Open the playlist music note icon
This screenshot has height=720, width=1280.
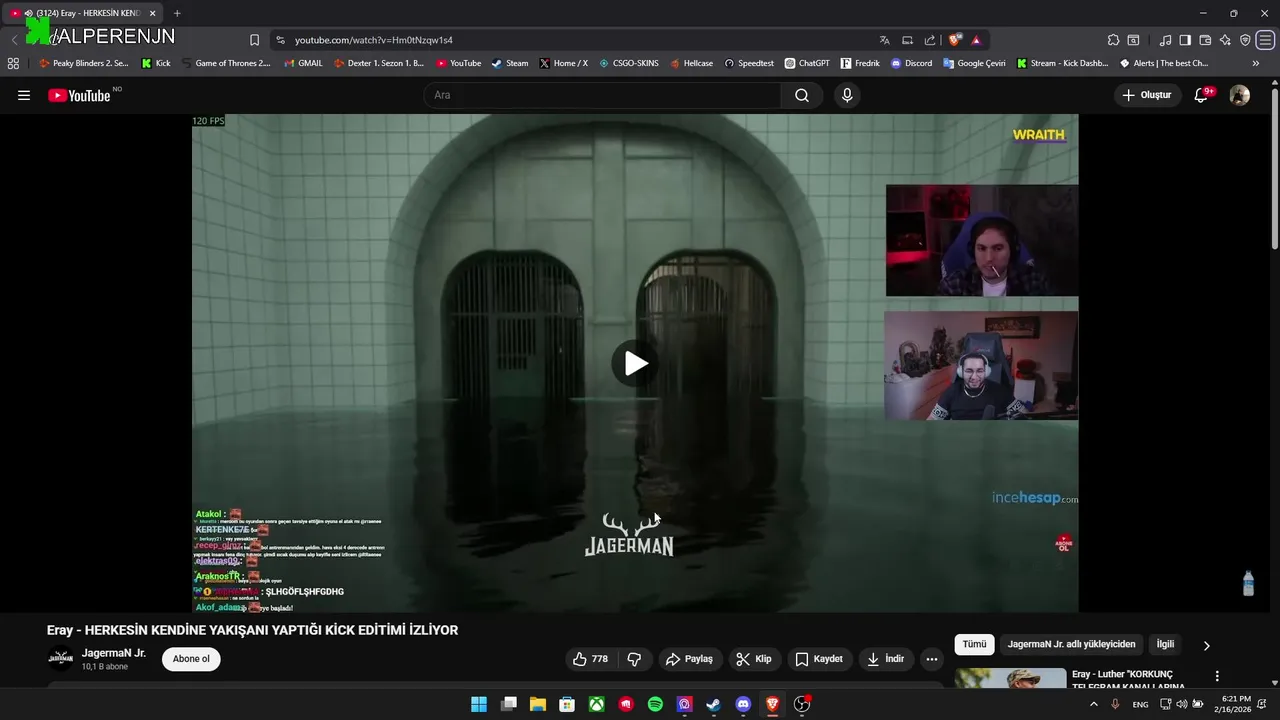(x=1165, y=40)
